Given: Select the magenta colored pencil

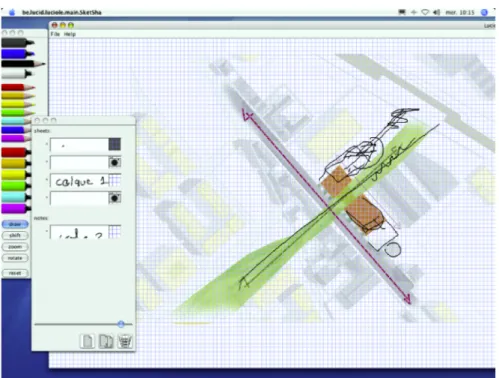Looking at the screenshot, I should [16, 138].
